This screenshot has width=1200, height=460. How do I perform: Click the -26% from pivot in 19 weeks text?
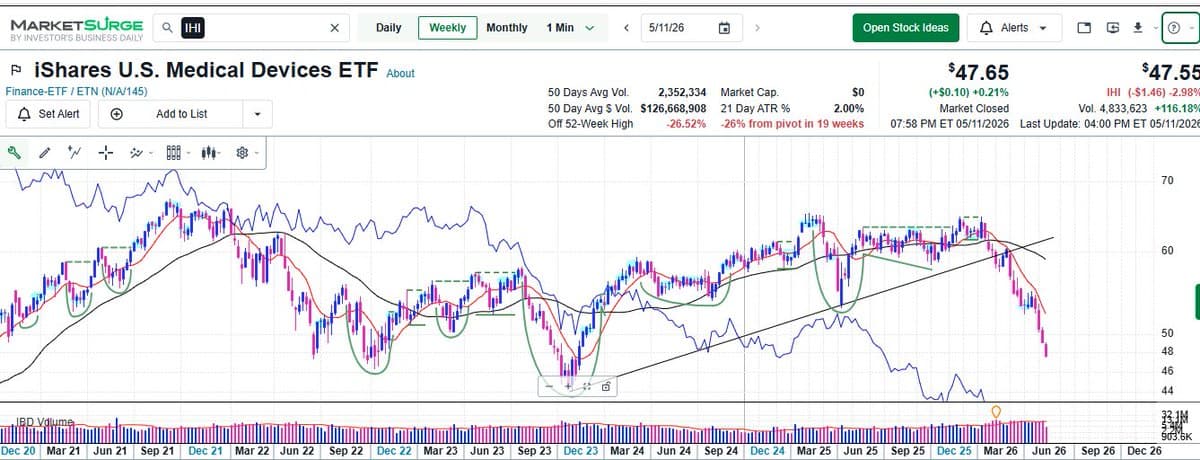792,124
